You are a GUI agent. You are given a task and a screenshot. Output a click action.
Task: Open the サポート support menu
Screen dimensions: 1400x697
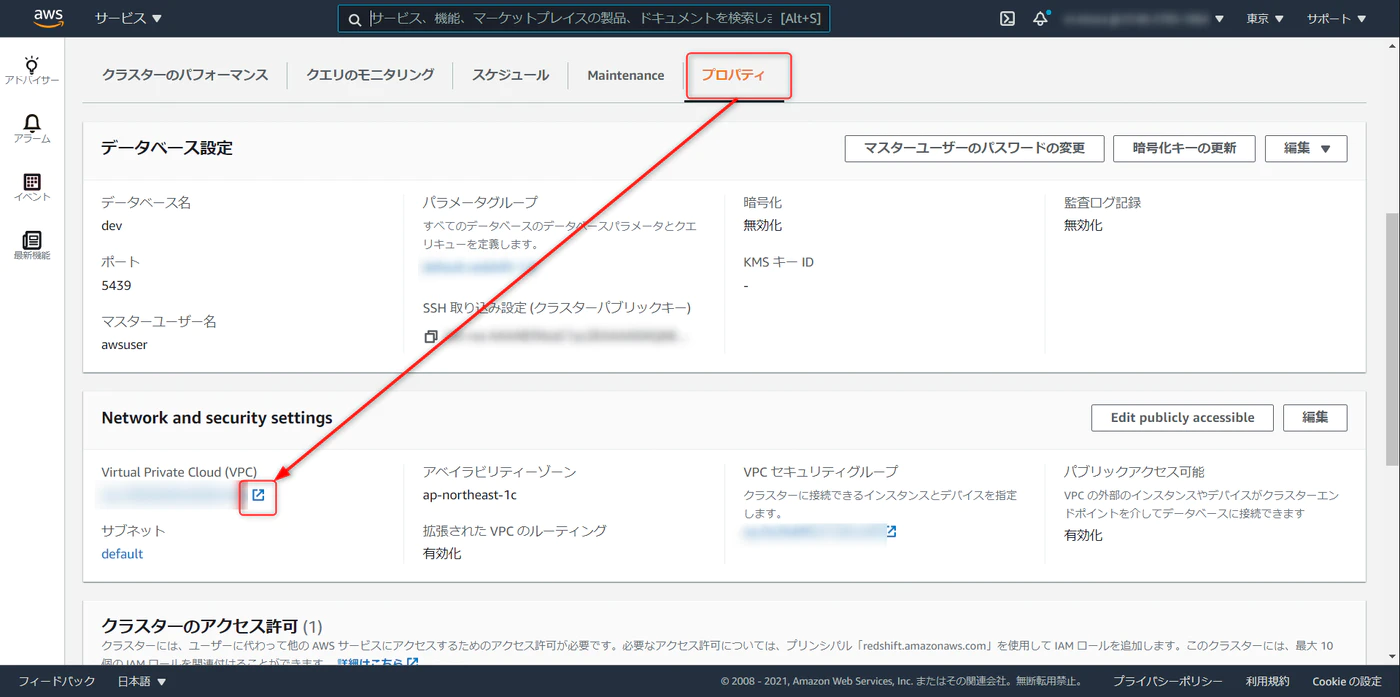1335,18
